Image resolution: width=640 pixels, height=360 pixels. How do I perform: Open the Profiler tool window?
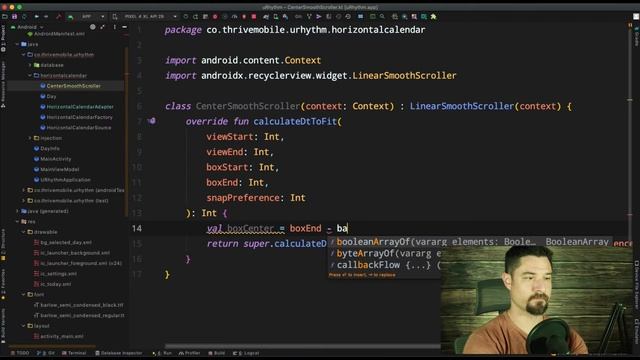tap(189, 353)
